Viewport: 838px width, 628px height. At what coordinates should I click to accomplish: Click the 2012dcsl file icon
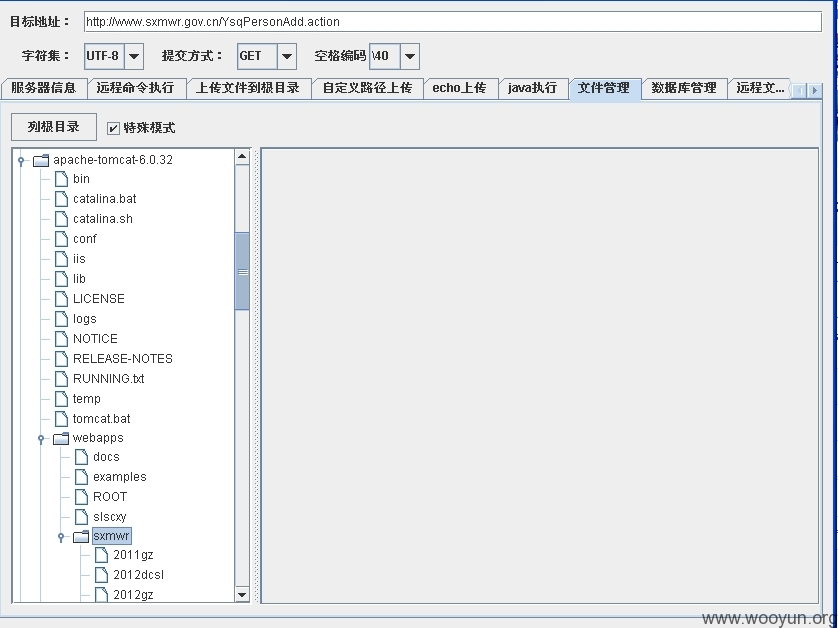pos(102,575)
